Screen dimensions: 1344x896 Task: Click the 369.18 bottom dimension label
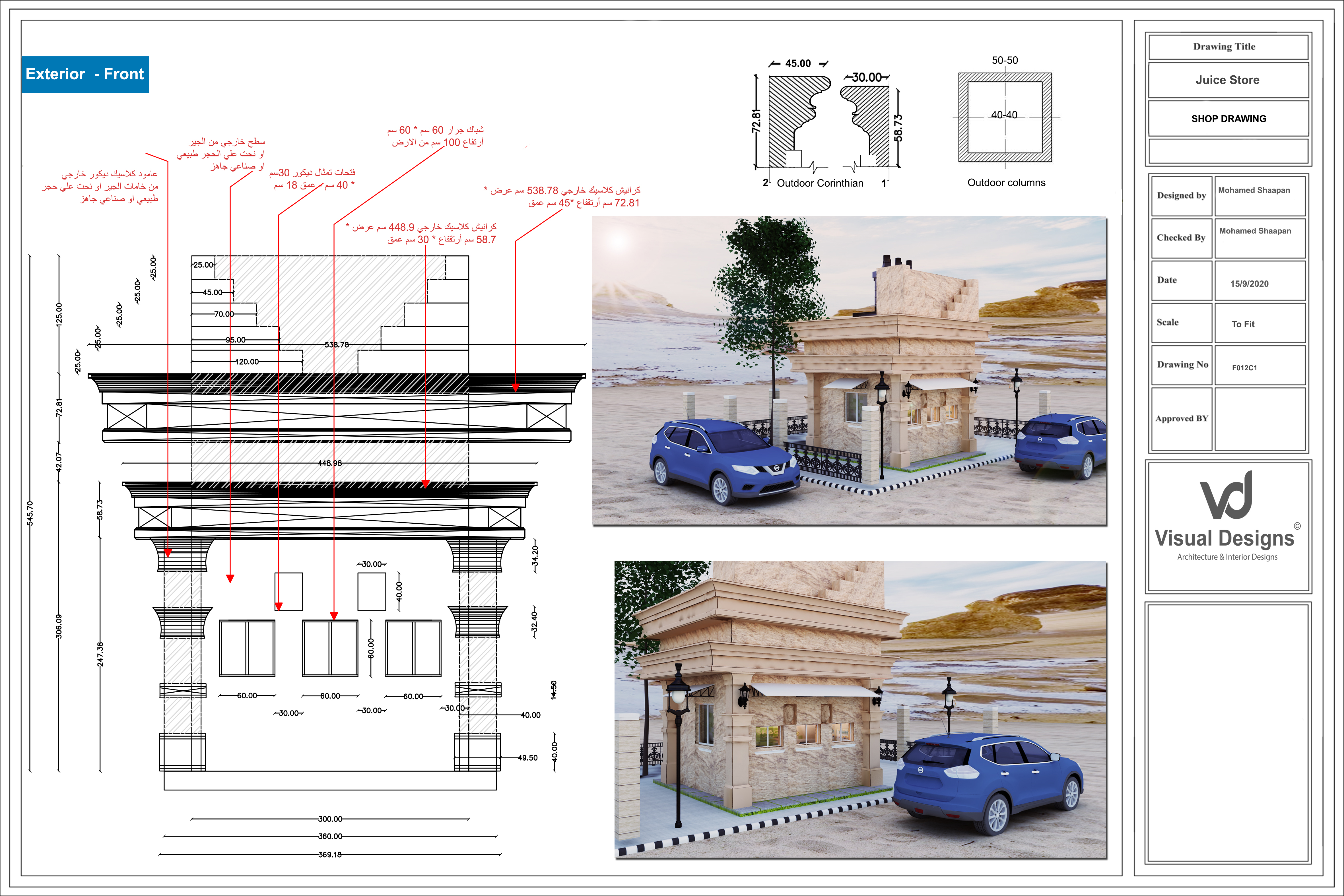[330, 855]
